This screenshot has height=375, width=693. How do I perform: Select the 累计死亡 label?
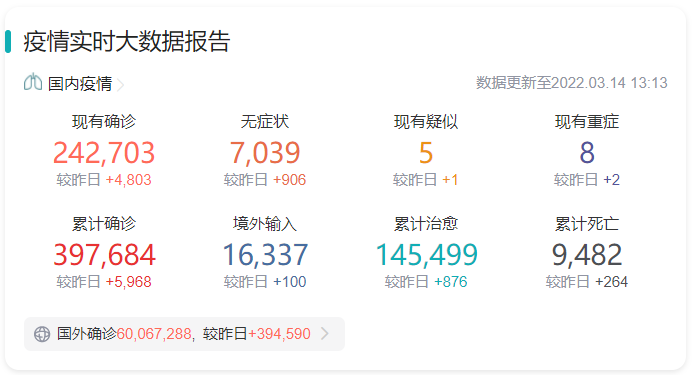(587, 224)
